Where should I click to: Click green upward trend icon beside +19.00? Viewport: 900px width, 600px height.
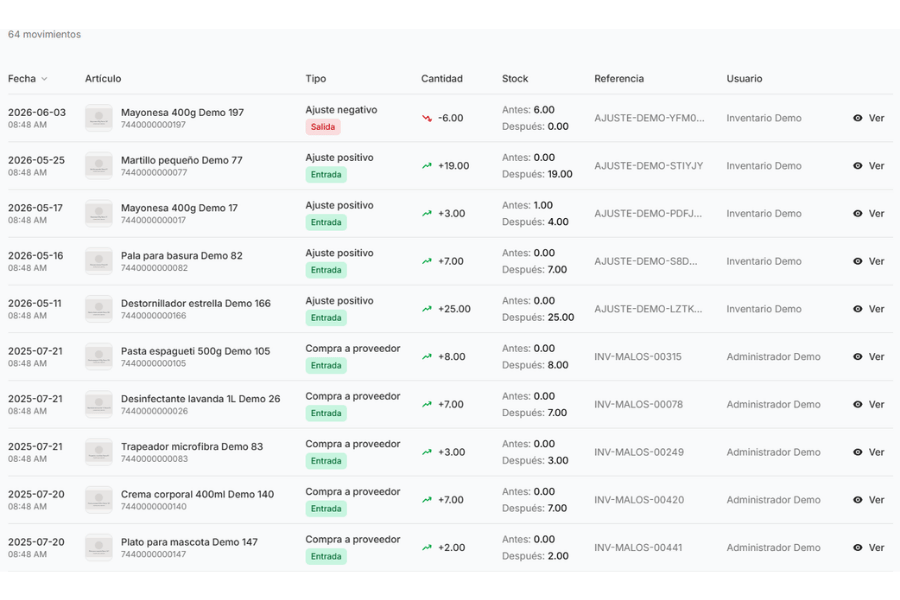(426, 166)
